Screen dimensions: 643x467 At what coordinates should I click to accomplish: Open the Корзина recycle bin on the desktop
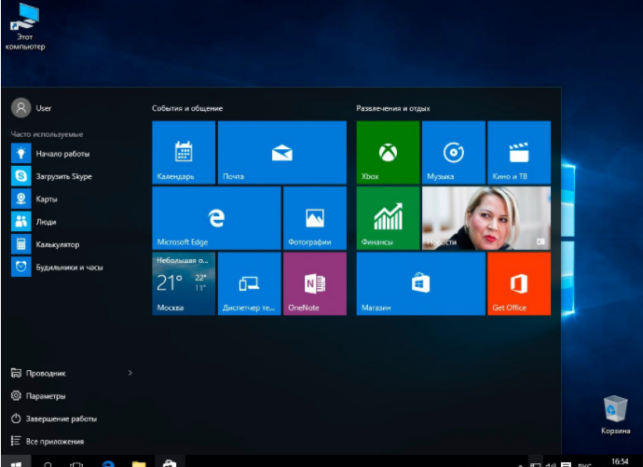click(615, 414)
